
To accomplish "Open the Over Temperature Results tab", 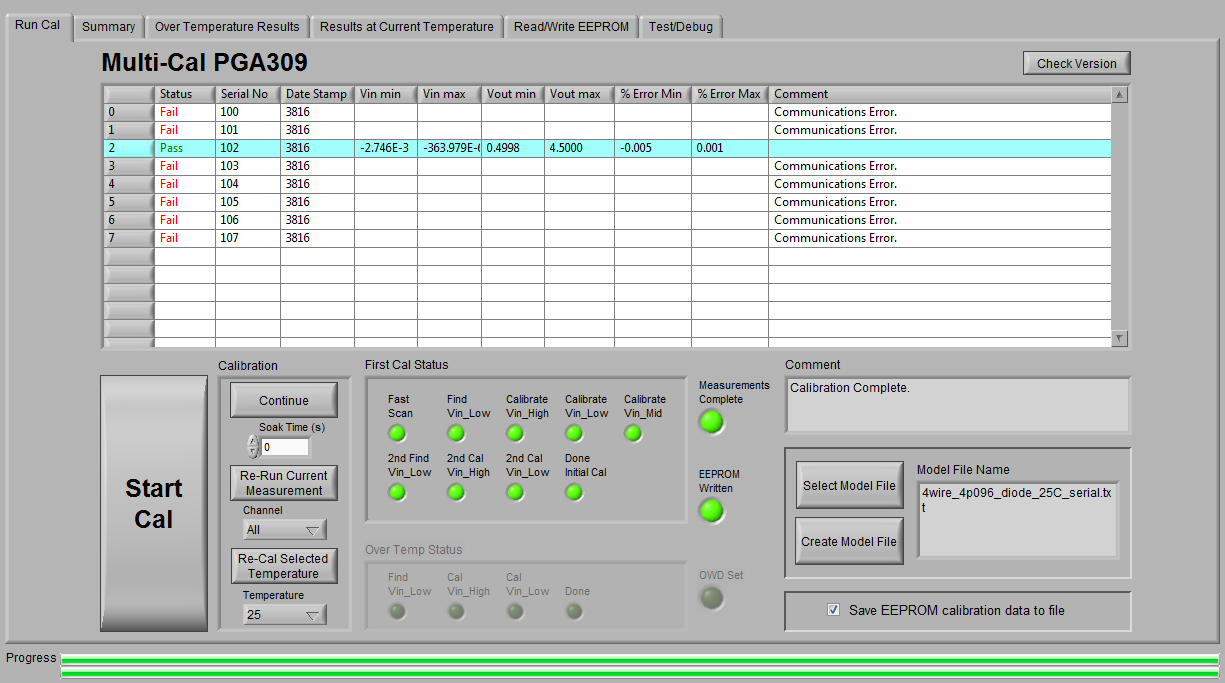I will coord(227,27).
